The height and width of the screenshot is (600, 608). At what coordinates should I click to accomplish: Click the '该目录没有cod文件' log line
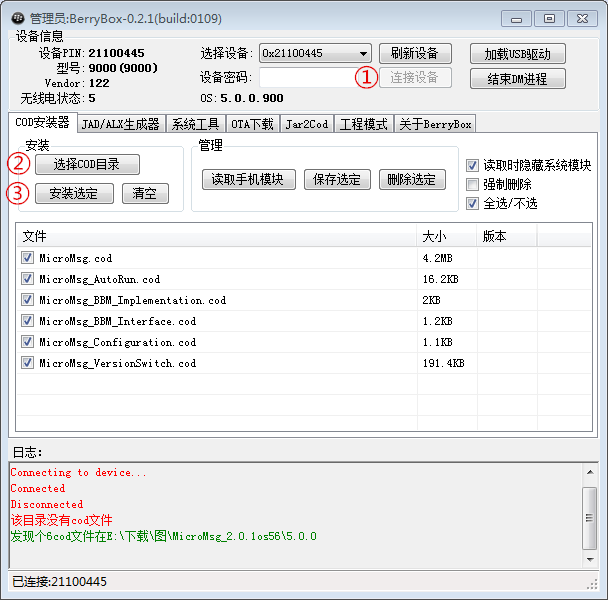(61, 520)
